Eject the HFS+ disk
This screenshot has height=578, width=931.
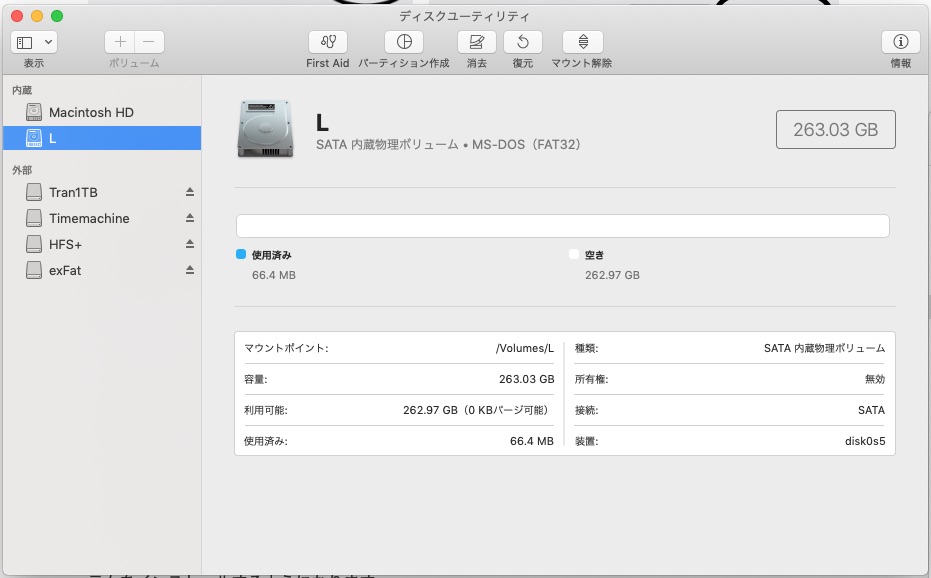tap(189, 244)
